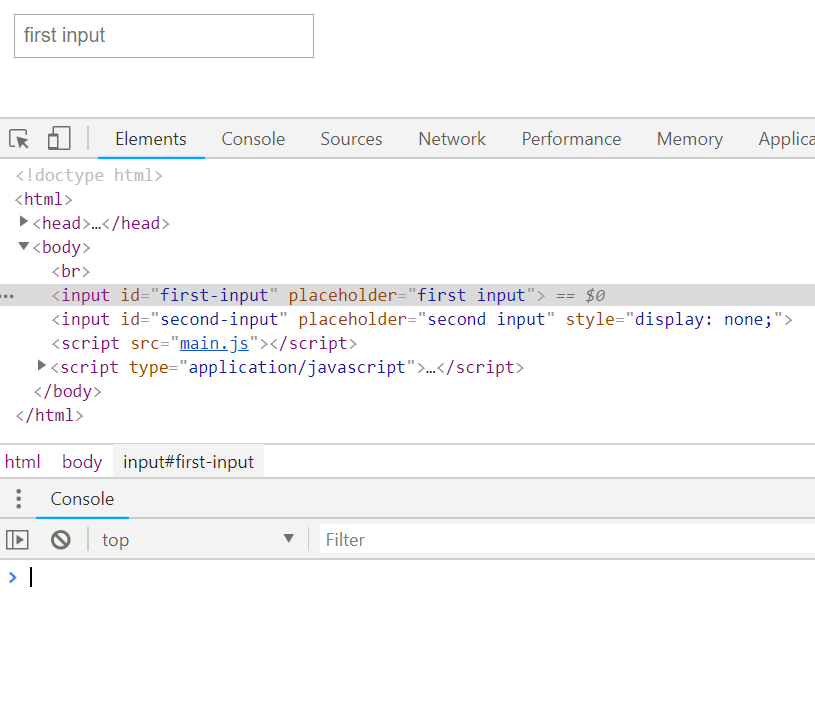Open the console drawer three-dot menu
The image size is (815, 717).
click(18, 499)
